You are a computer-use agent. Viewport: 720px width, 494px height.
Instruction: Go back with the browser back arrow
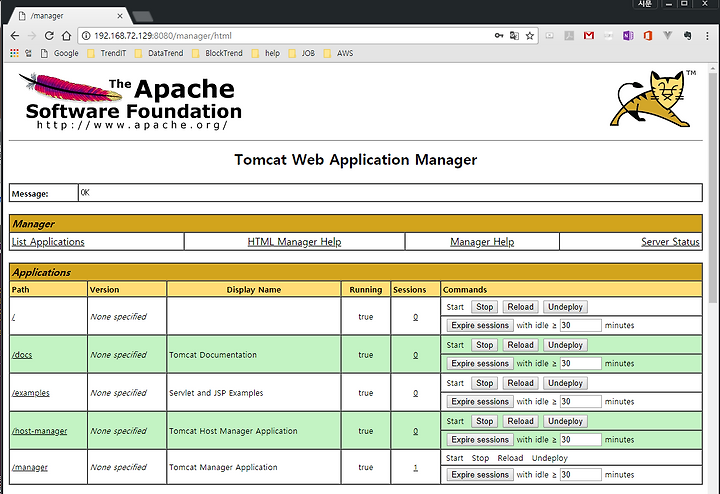15,36
